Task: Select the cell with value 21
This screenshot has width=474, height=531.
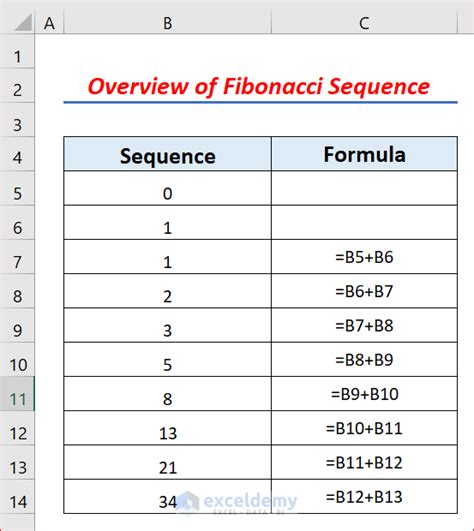Action: [x=167, y=462]
